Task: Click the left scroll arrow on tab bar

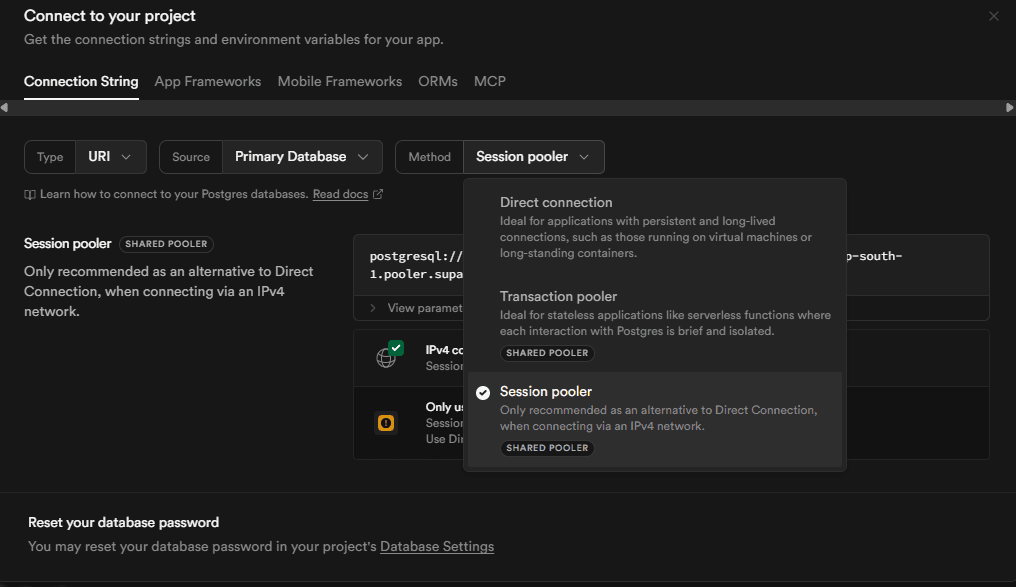Action: (x=4, y=108)
